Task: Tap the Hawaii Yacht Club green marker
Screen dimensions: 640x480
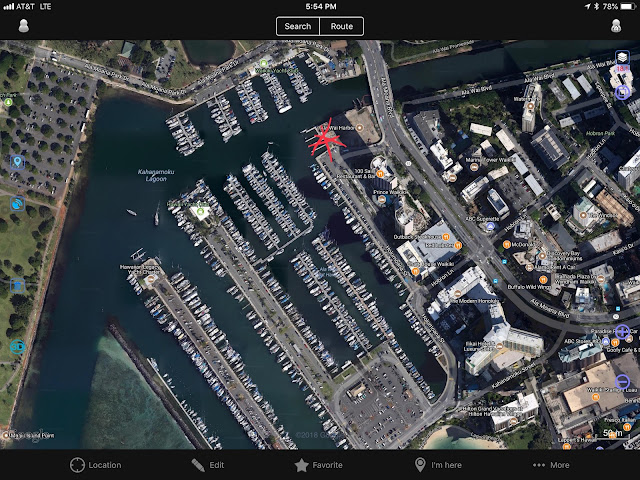Action: (200, 211)
